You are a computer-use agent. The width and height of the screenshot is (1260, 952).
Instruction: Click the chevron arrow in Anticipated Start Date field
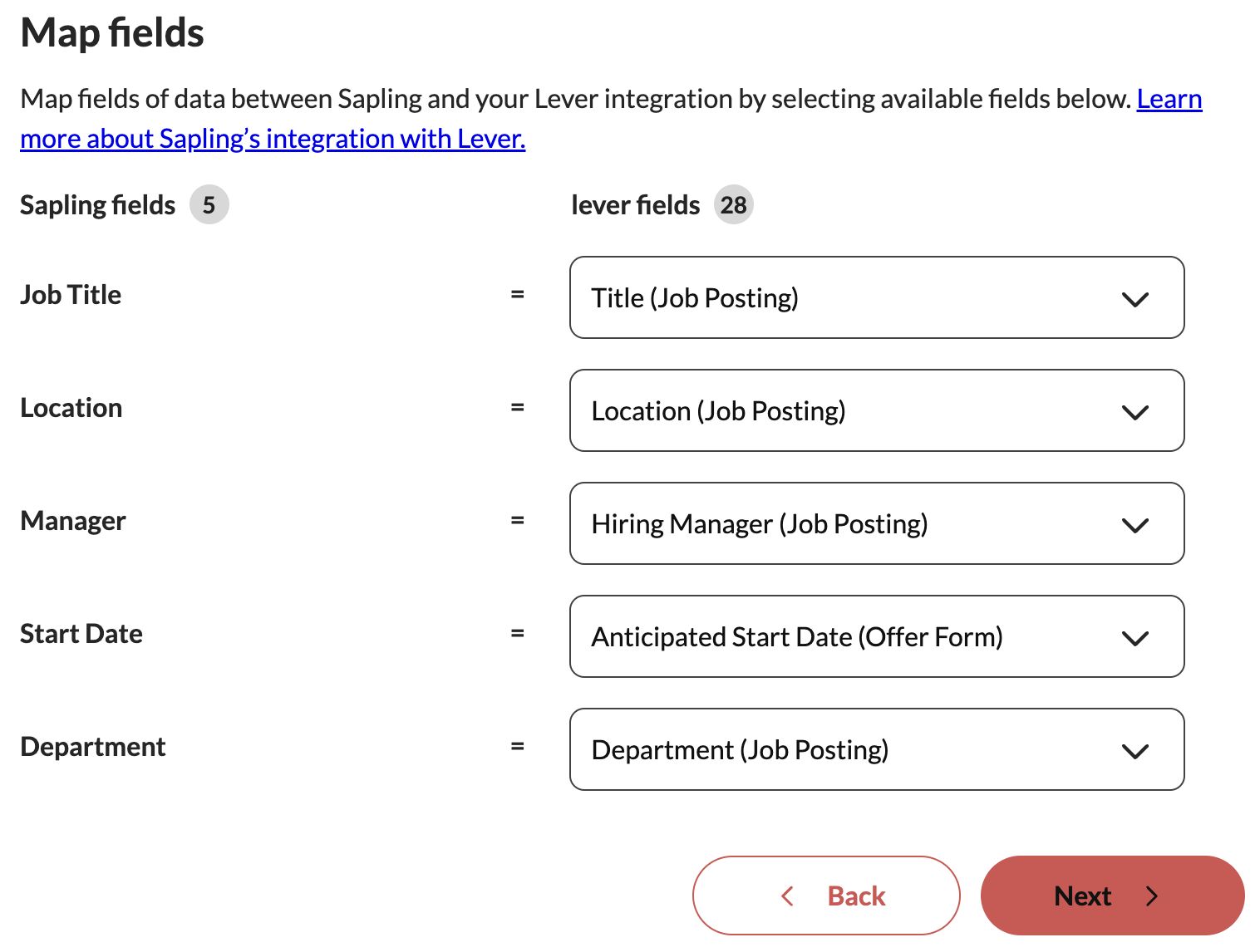1134,638
